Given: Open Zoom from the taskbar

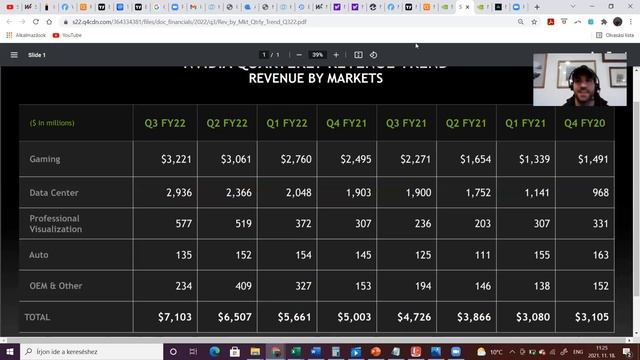Looking at the screenshot, I should tap(456, 351).
